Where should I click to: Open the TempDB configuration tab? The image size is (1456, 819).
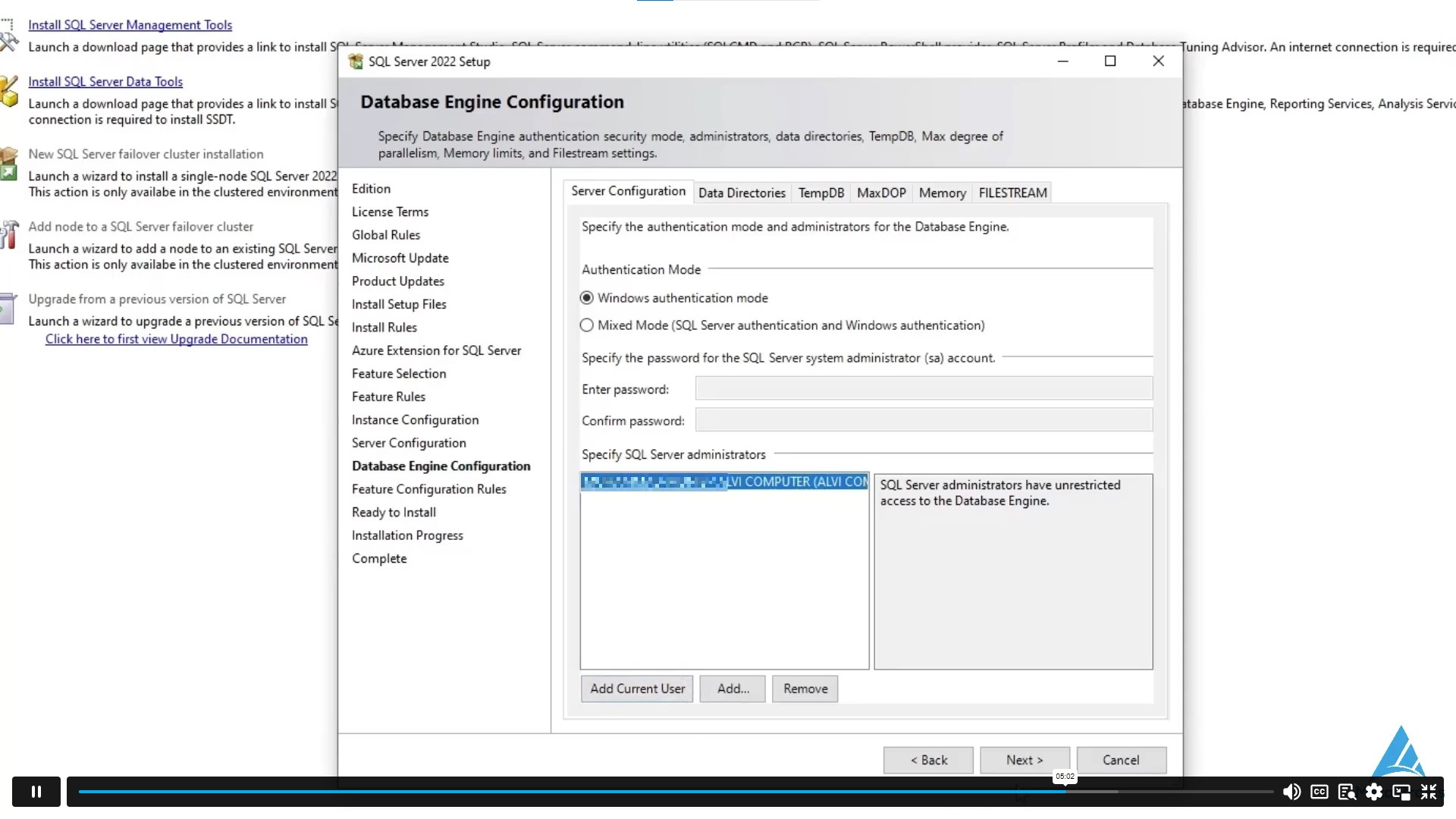pos(821,192)
